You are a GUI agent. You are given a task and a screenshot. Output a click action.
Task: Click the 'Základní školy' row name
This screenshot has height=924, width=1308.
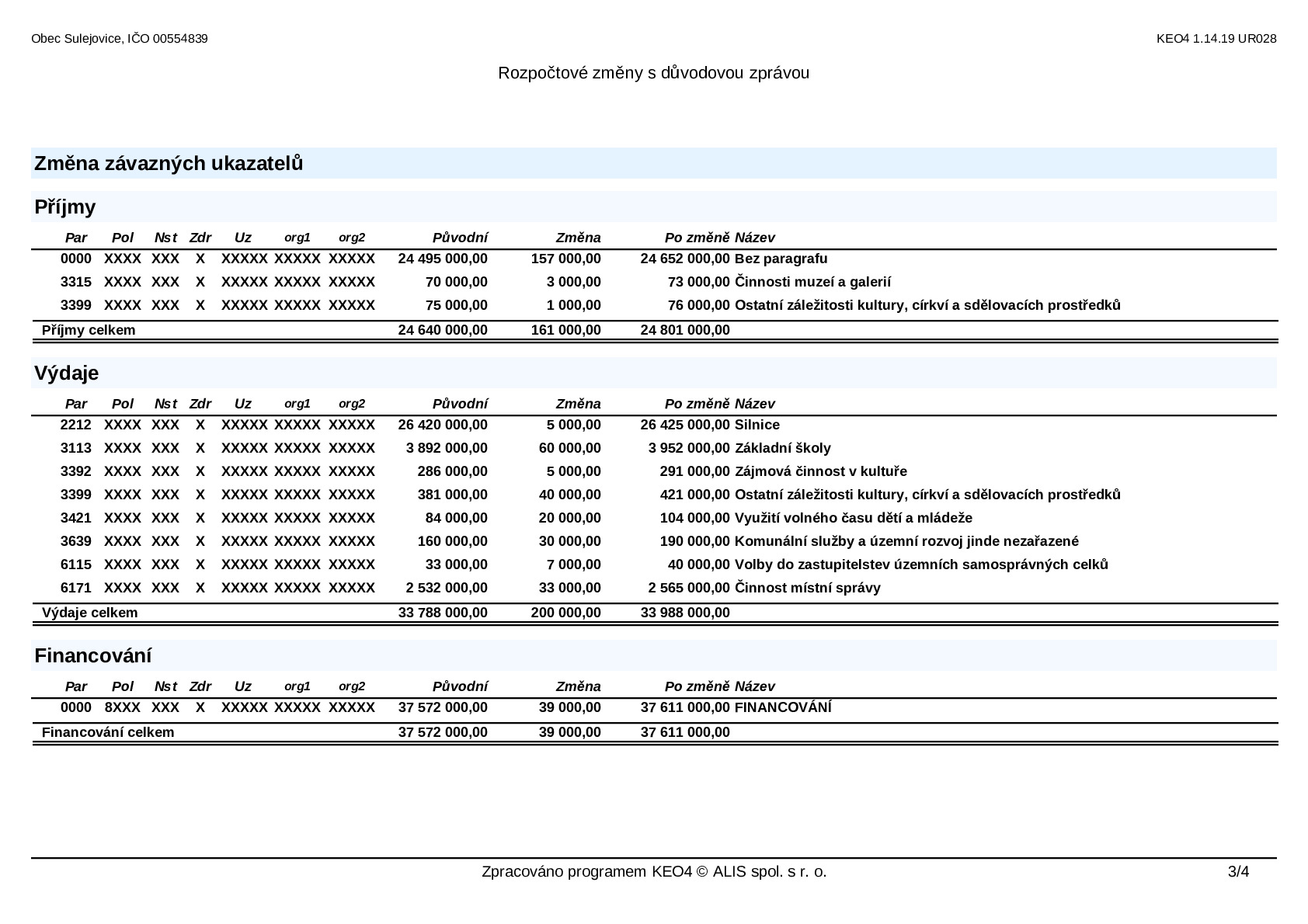783,448
